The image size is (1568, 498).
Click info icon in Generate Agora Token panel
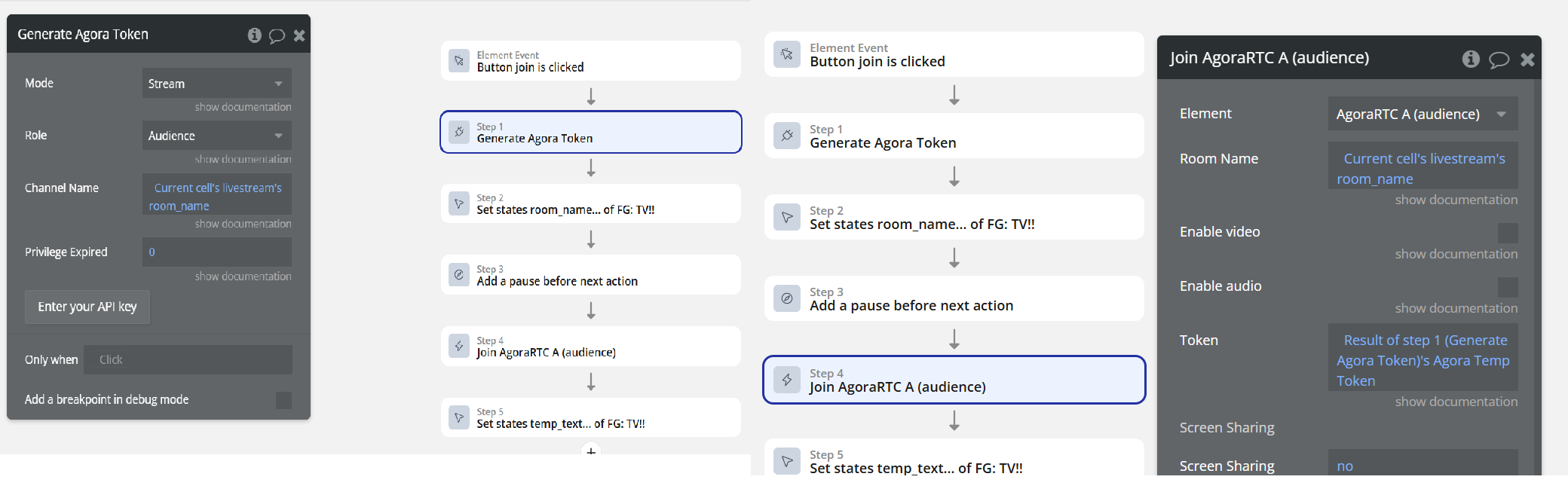255,35
